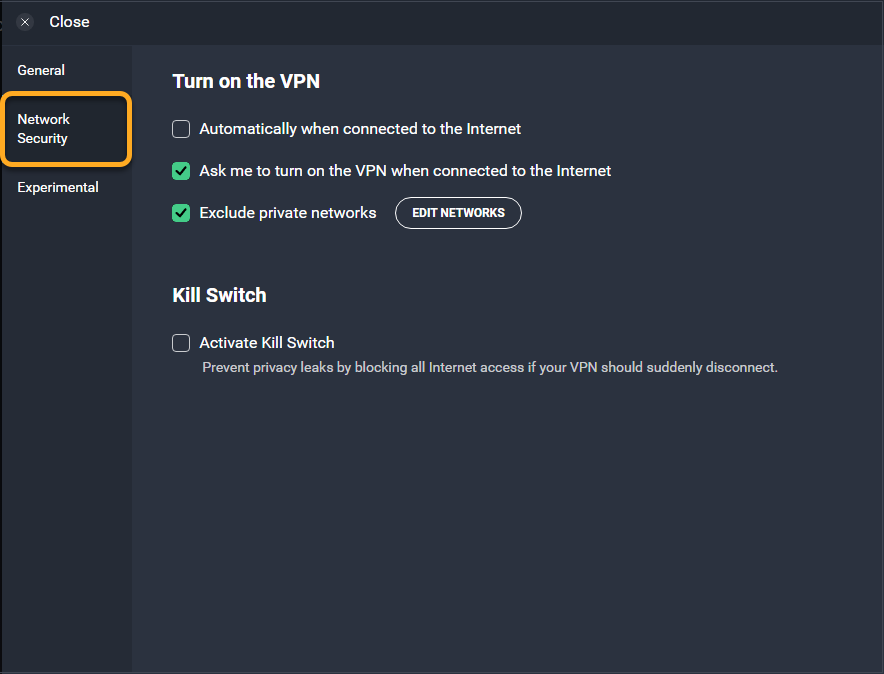Image resolution: width=884 pixels, height=674 pixels.
Task: Untick the green Exclude private networks checkbox
Action: pyautogui.click(x=181, y=213)
